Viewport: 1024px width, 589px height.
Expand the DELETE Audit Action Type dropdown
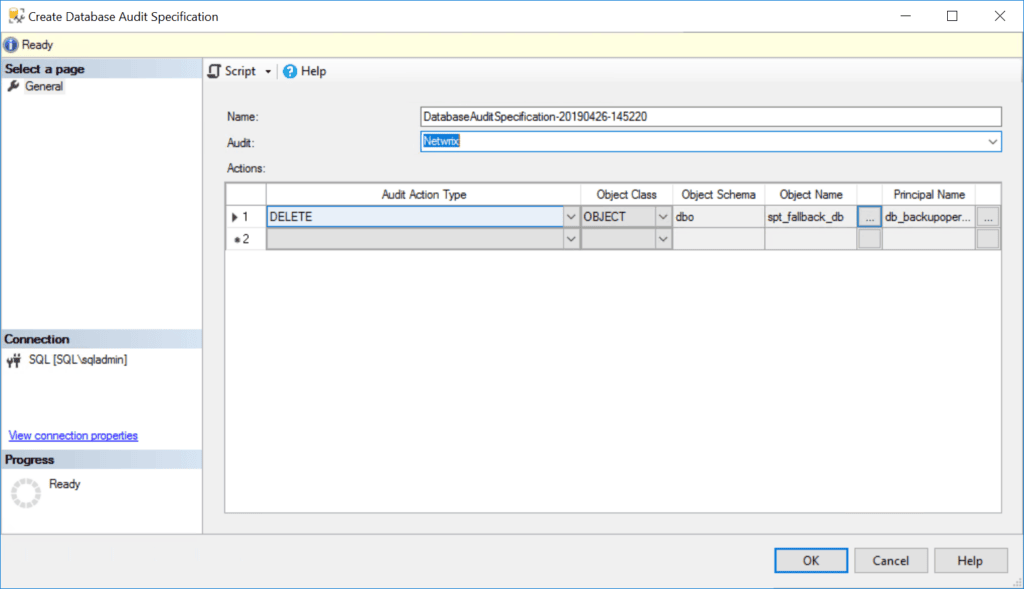(570, 216)
